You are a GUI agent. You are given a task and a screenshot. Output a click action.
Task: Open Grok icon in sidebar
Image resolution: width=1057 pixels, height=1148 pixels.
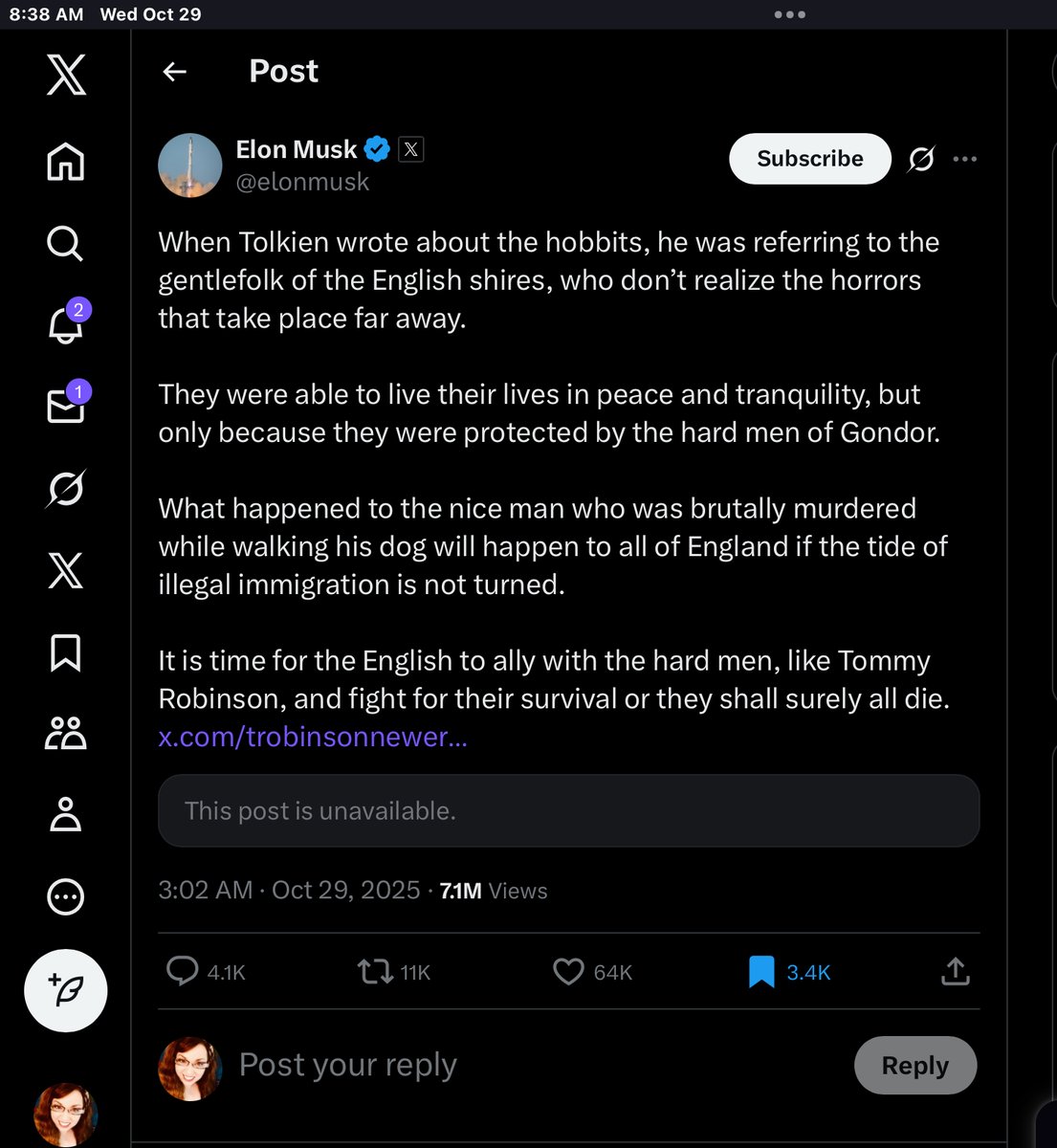coord(65,489)
